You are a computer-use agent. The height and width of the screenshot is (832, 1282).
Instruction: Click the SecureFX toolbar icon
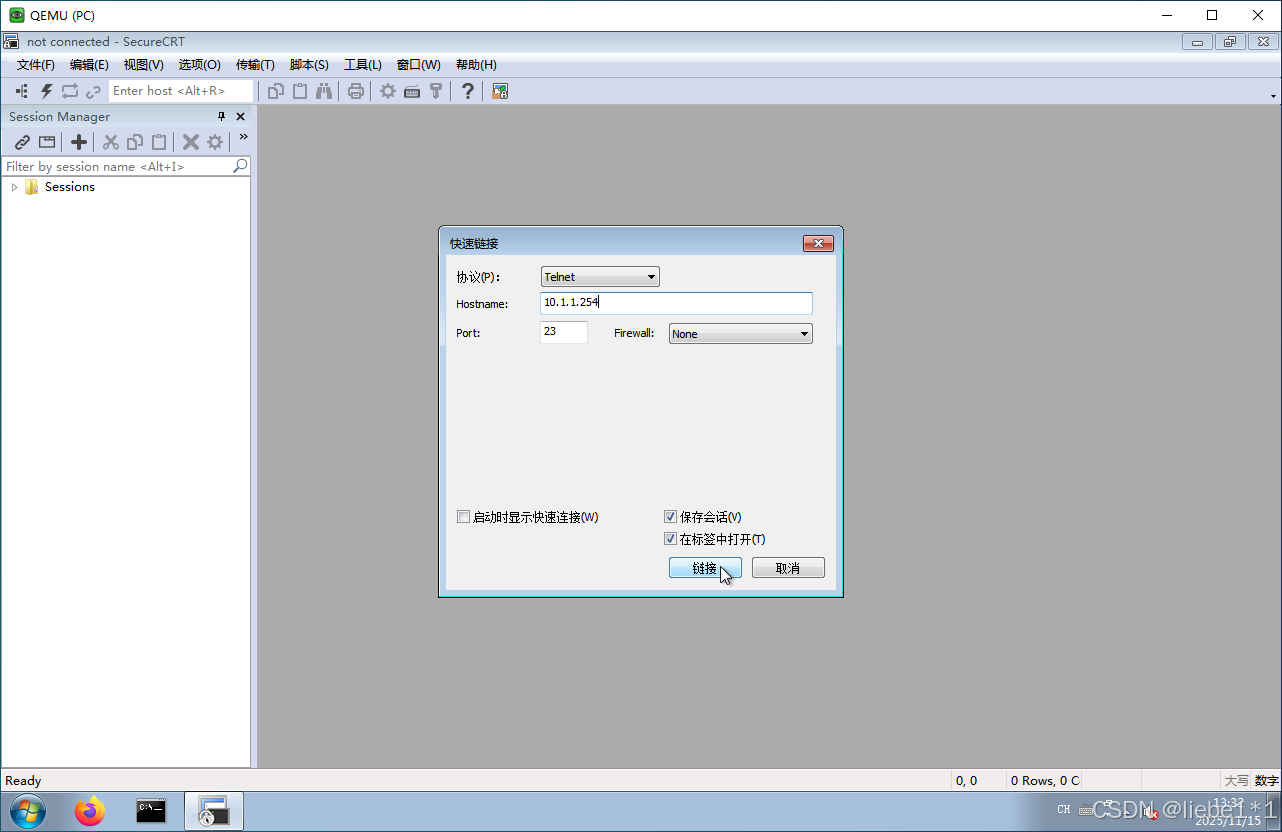[500, 91]
